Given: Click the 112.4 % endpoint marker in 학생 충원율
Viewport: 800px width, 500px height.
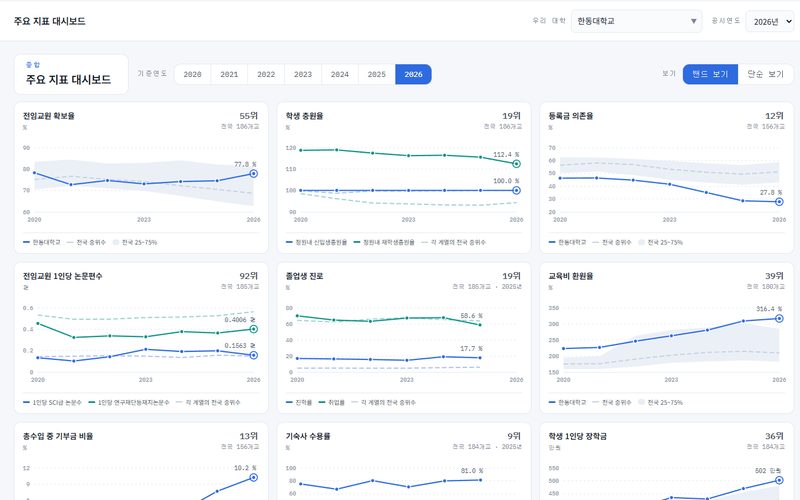Looking at the screenshot, I should (x=516, y=164).
